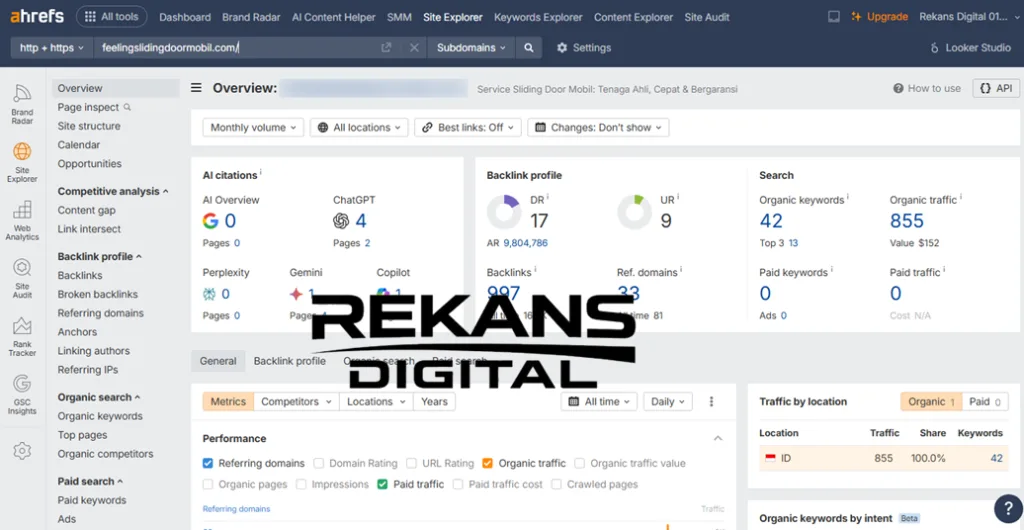Click the search icon beside Page inspect
This screenshot has height=530, width=1024.
pyautogui.click(x=127, y=107)
